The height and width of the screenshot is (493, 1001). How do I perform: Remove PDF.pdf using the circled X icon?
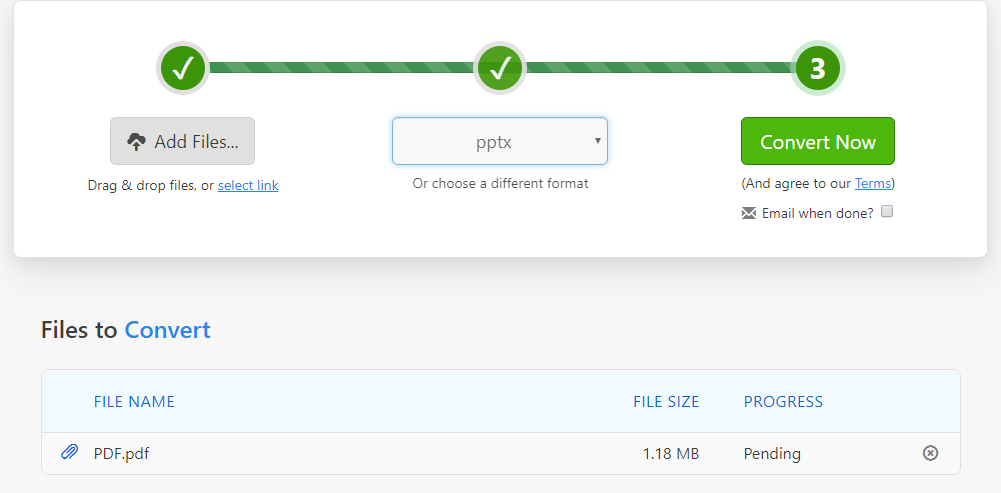tap(931, 453)
